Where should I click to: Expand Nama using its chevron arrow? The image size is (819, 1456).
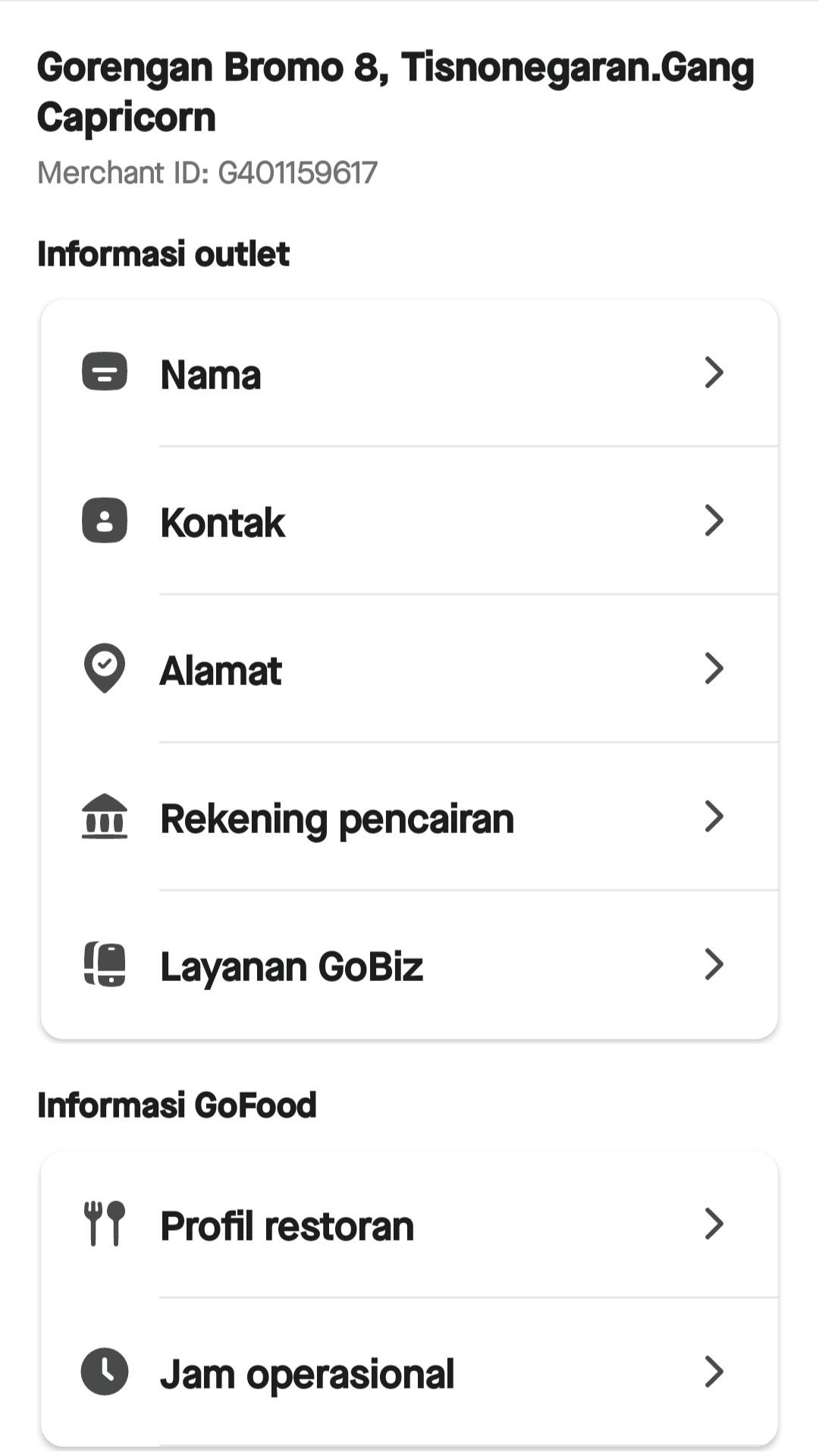tap(714, 373)
